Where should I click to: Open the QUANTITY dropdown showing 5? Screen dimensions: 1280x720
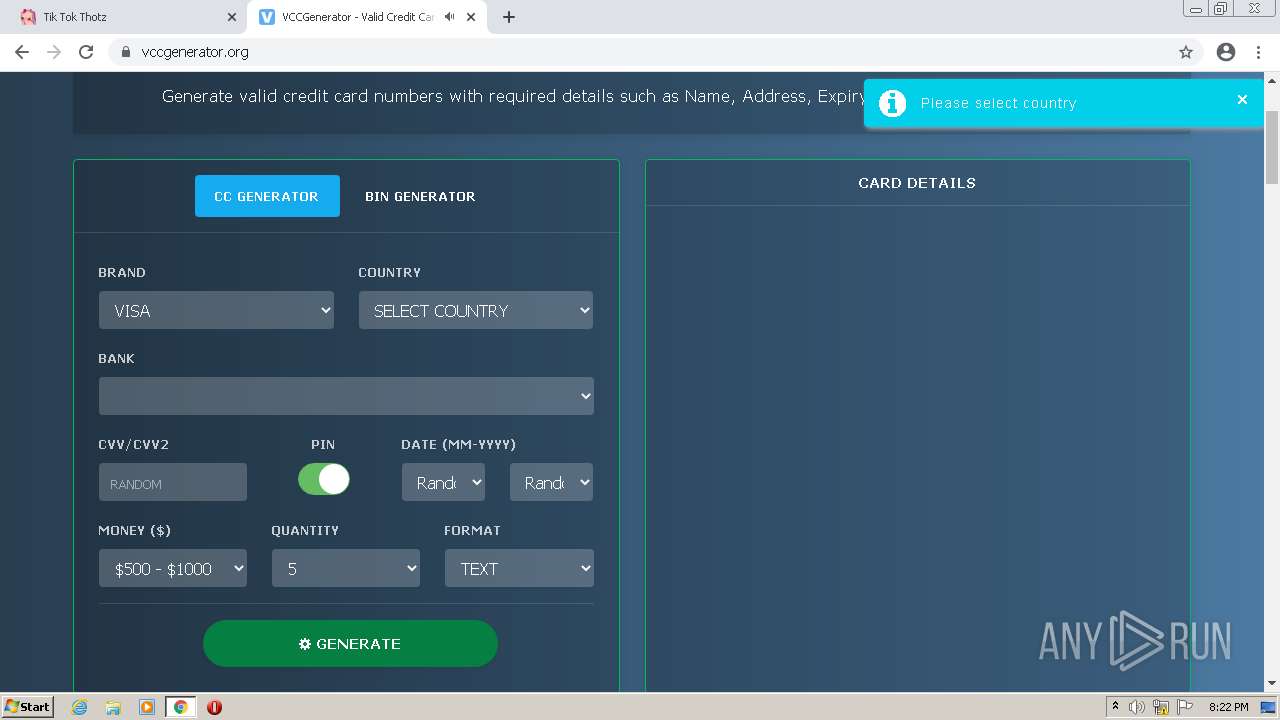(346, 568)
